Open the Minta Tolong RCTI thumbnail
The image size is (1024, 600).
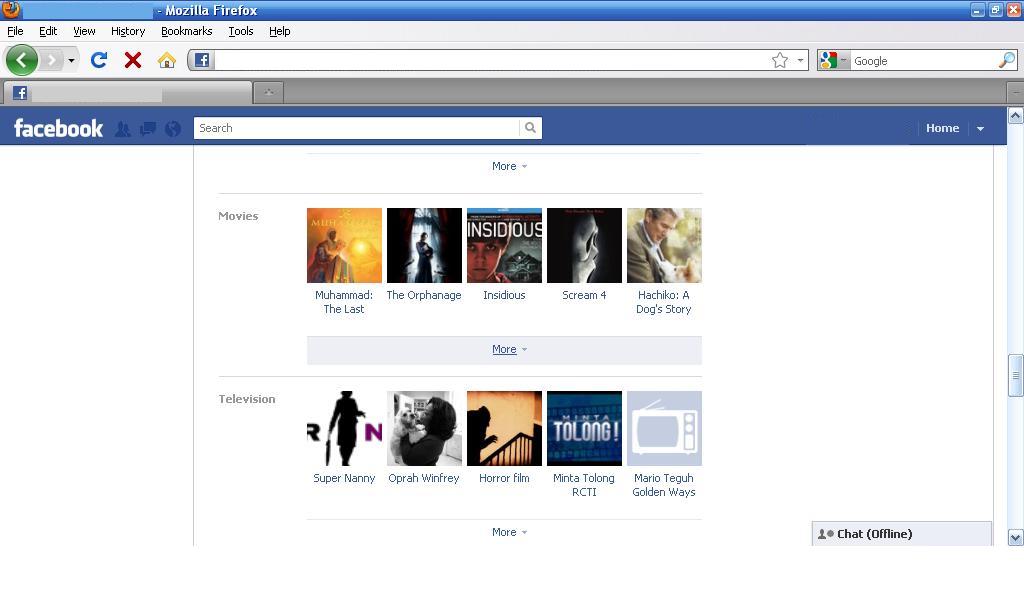coord(584,428)
